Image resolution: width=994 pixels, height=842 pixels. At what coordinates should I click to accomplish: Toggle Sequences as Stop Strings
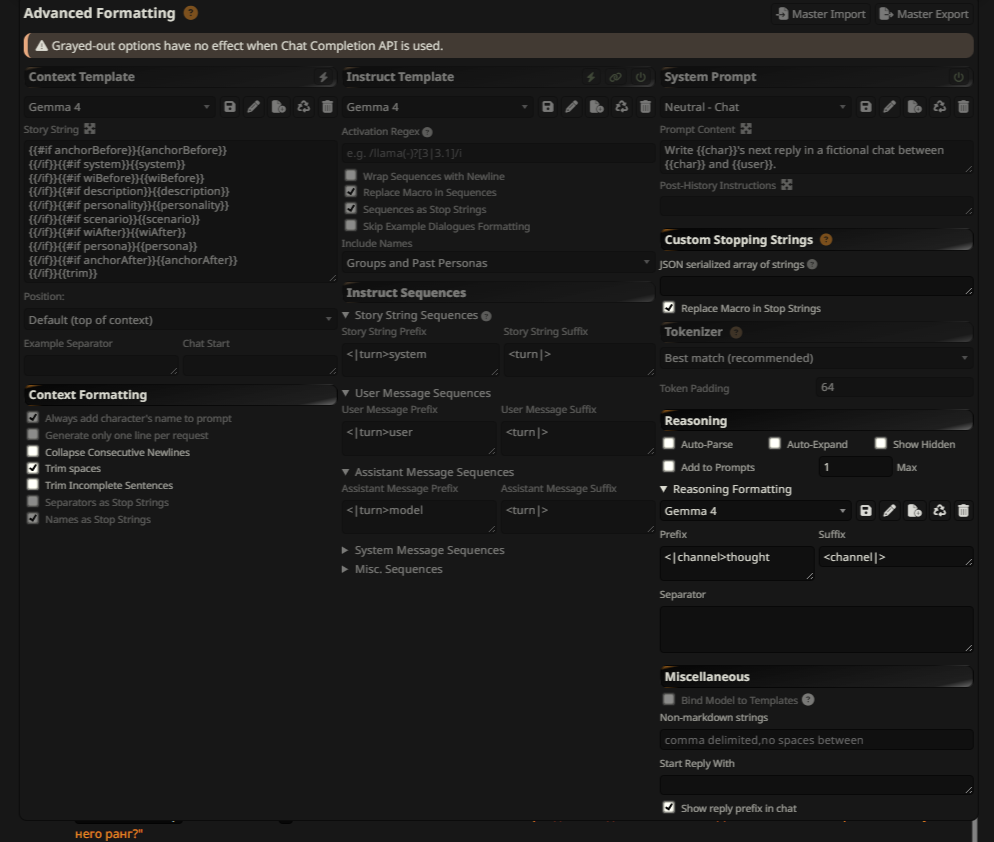click(351, 208)
